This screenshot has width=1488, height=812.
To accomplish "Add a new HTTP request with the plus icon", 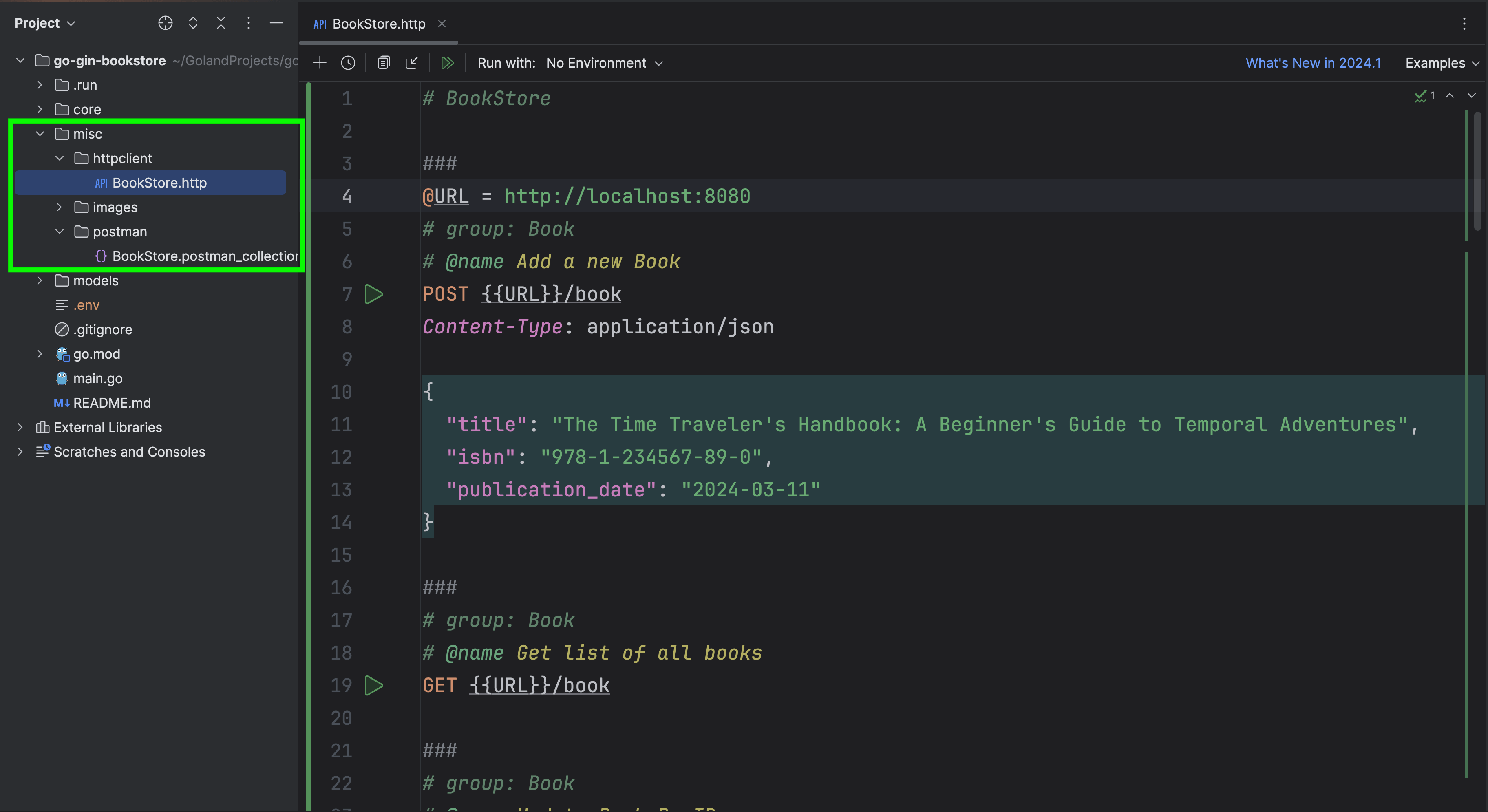I will 320,62.
